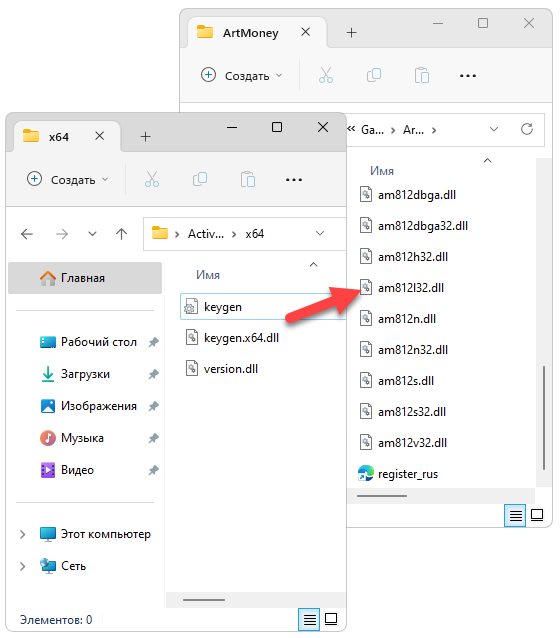
Task: Expand ArtMoney address bar history dropdown
Action: pos(494,129)
